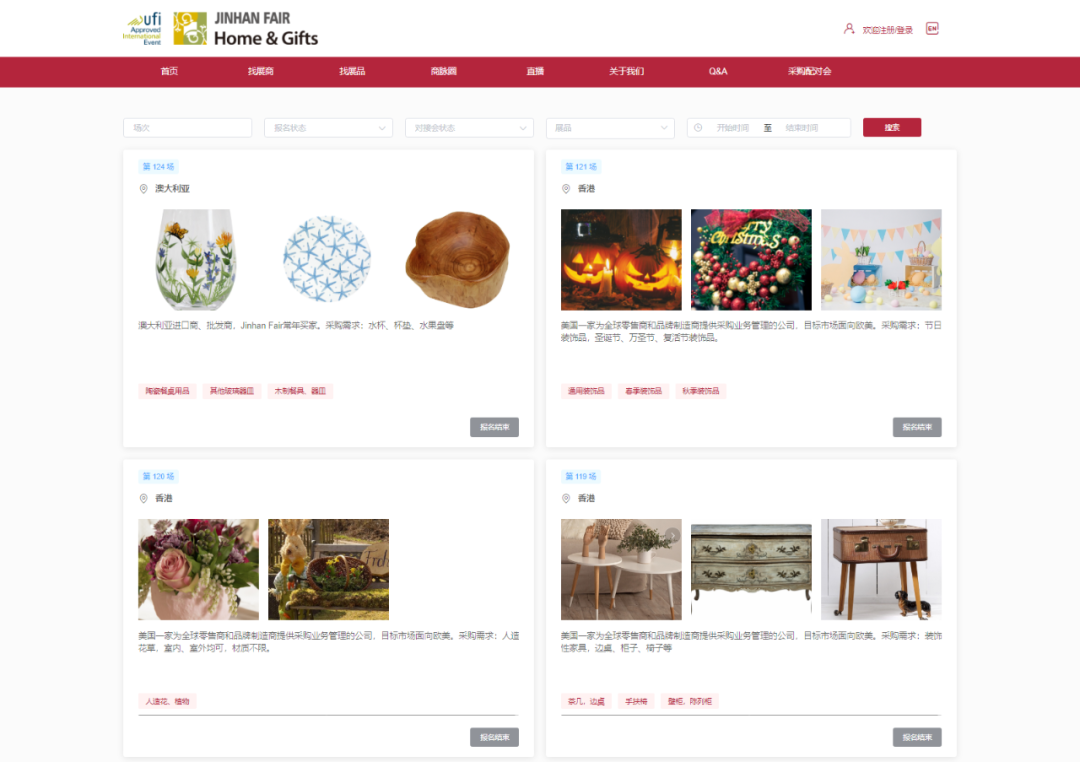Click the clock icon in date range field
The width and height of the screenshot is (1080, 762).
click(x=698, y=127)
